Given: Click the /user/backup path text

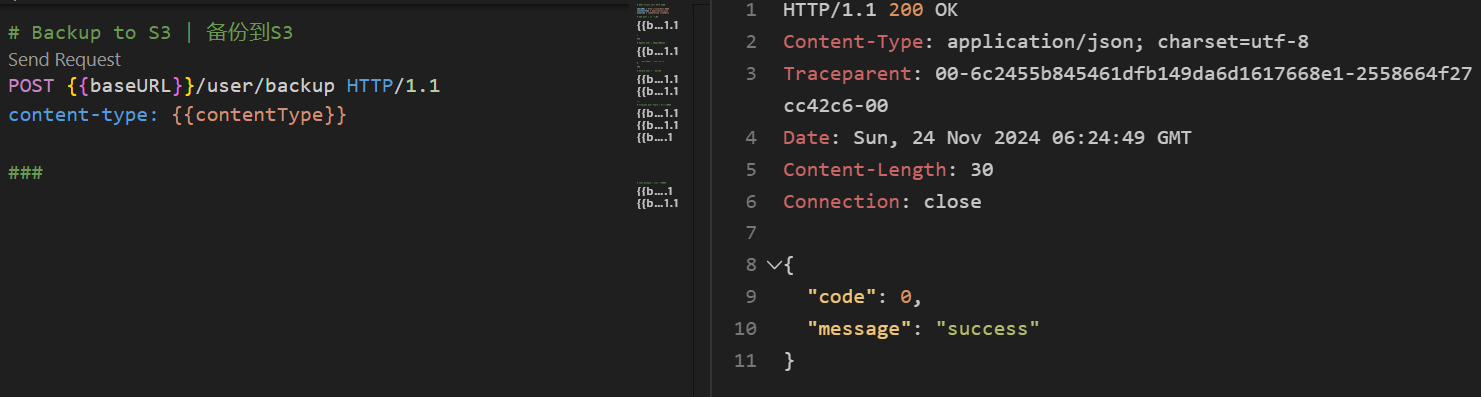Looking at the screenshot, I should pyautogui.click(x=265, y=86).
